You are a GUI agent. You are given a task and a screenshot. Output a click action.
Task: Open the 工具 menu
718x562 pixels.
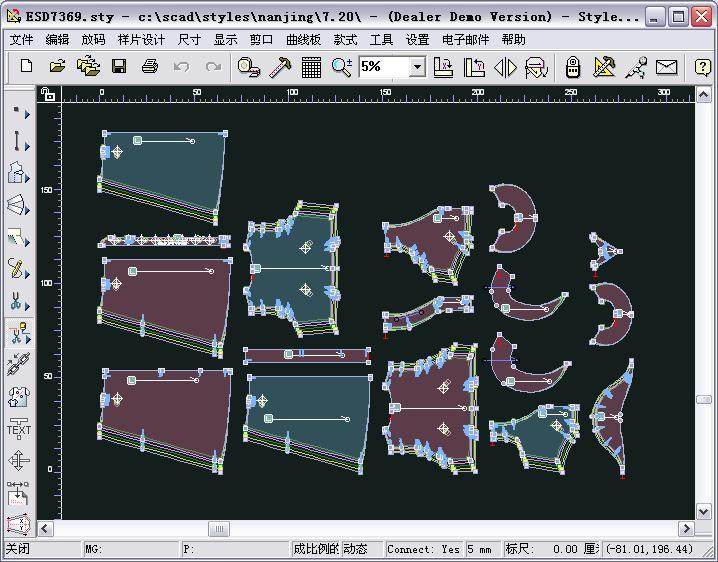[381, 40]
